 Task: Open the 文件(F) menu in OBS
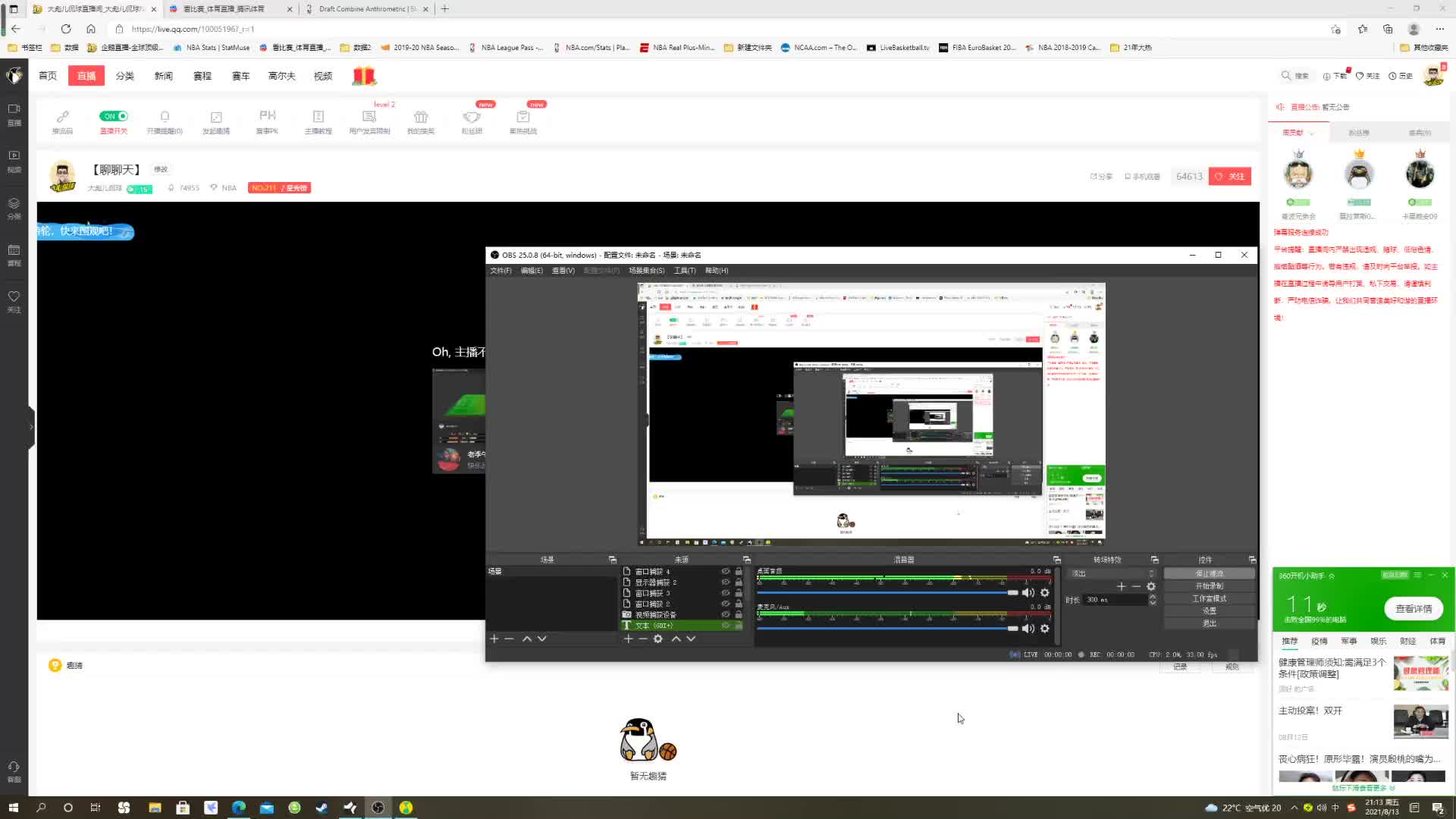pyautogui.click(x=500, y=271)
